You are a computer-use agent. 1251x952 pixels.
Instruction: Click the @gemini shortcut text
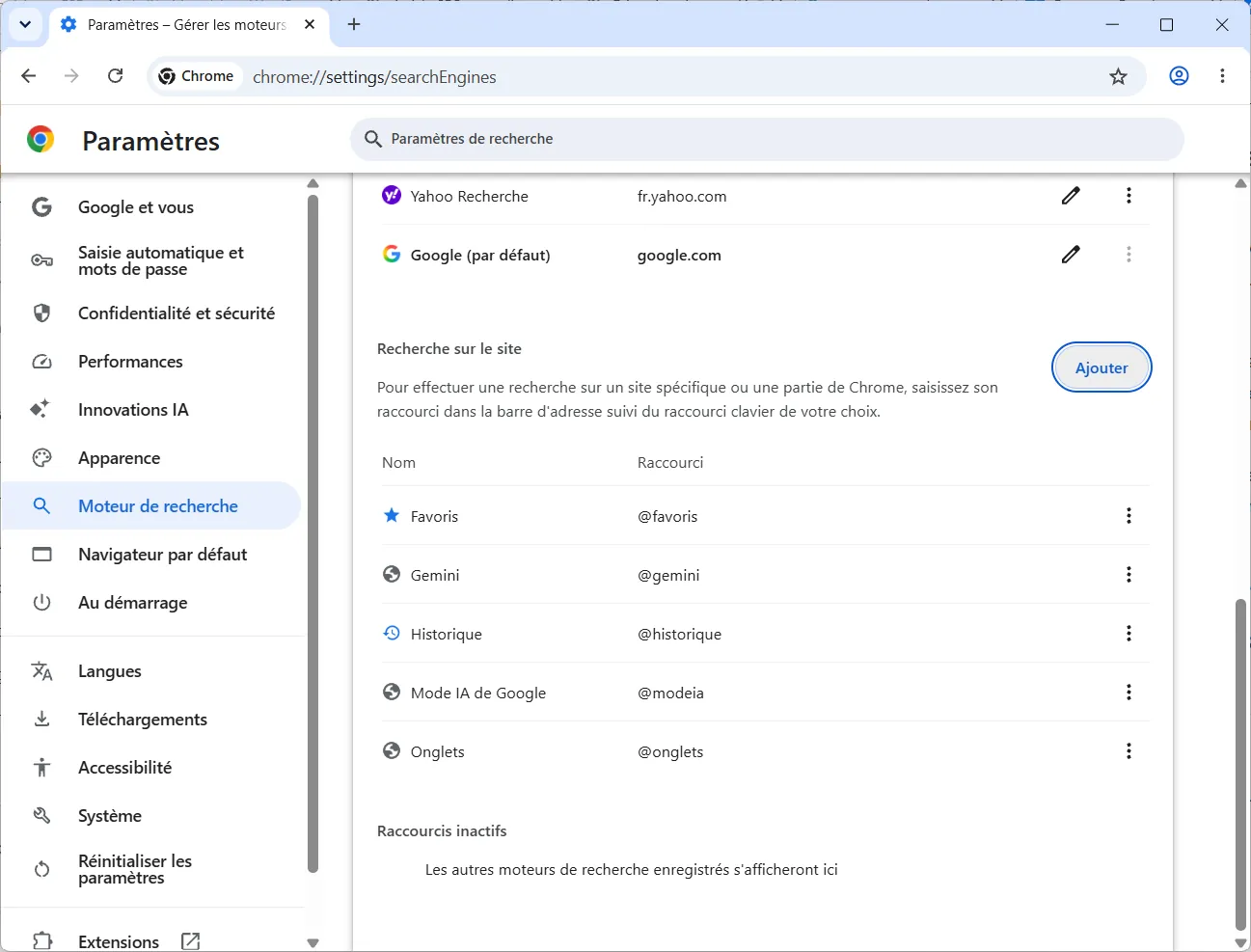click(668, 576)
